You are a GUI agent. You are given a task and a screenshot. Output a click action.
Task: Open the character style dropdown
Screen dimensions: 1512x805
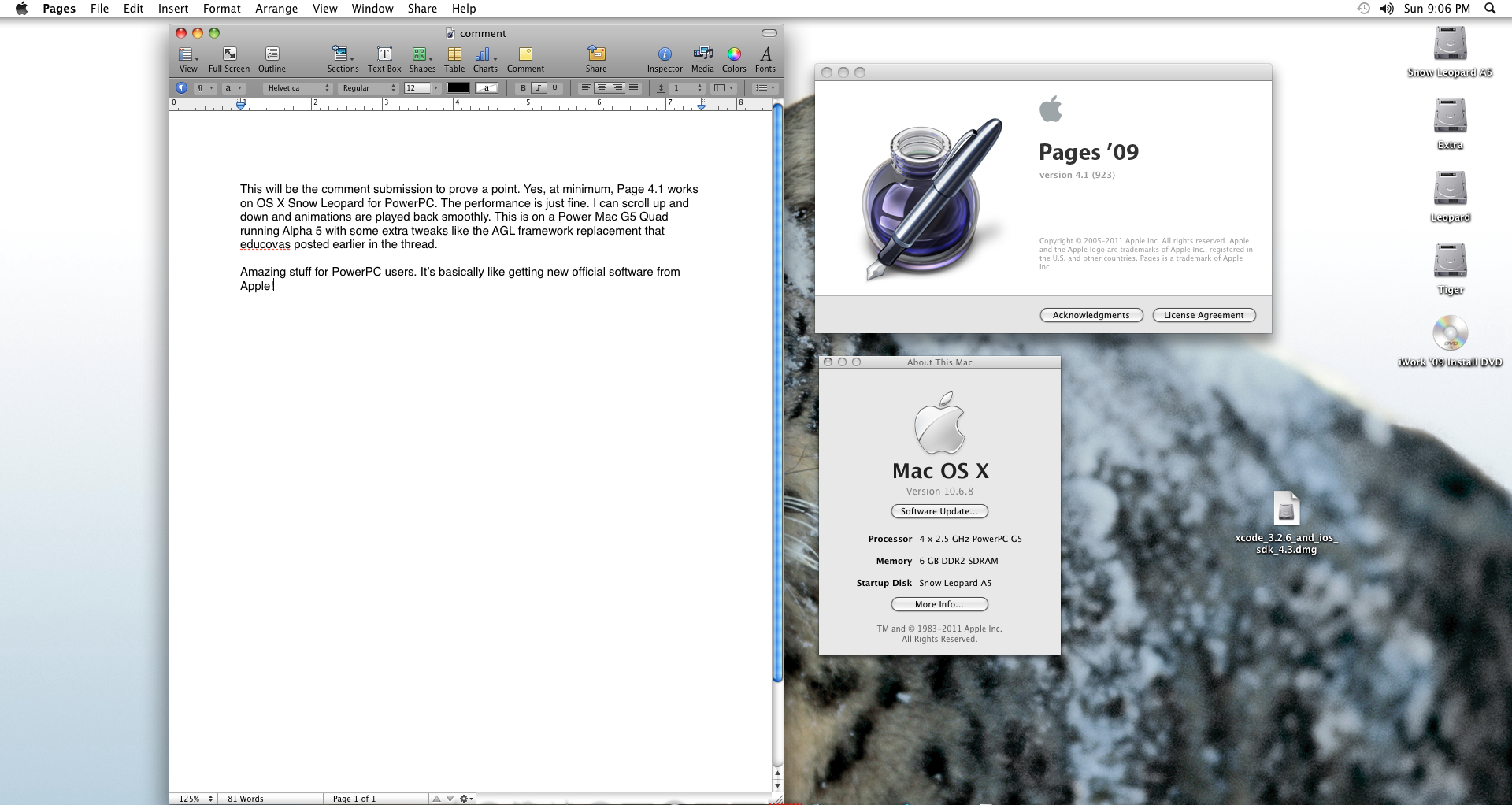pos(234,88)
